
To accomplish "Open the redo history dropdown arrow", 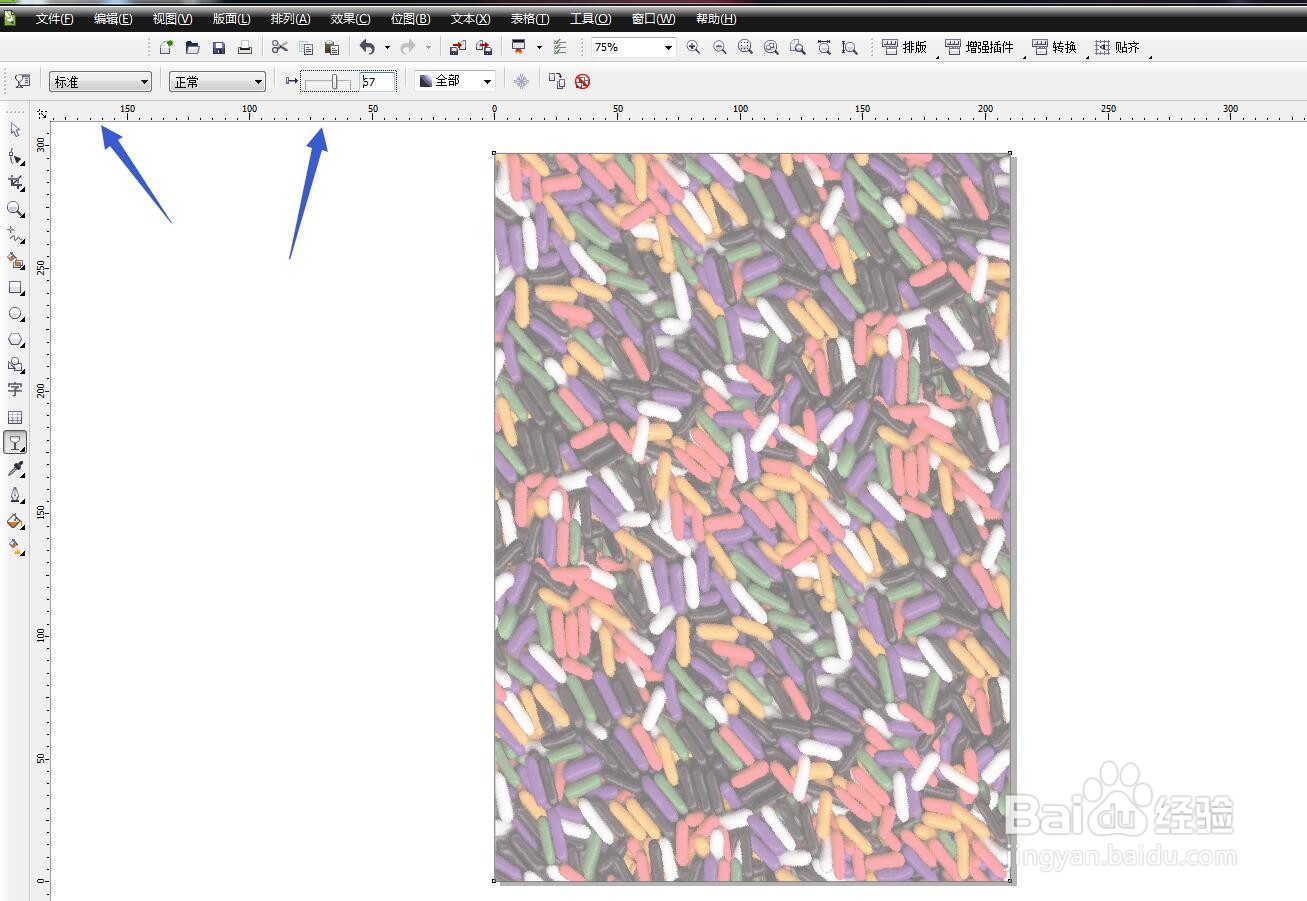I will click(x=428, y=47).
